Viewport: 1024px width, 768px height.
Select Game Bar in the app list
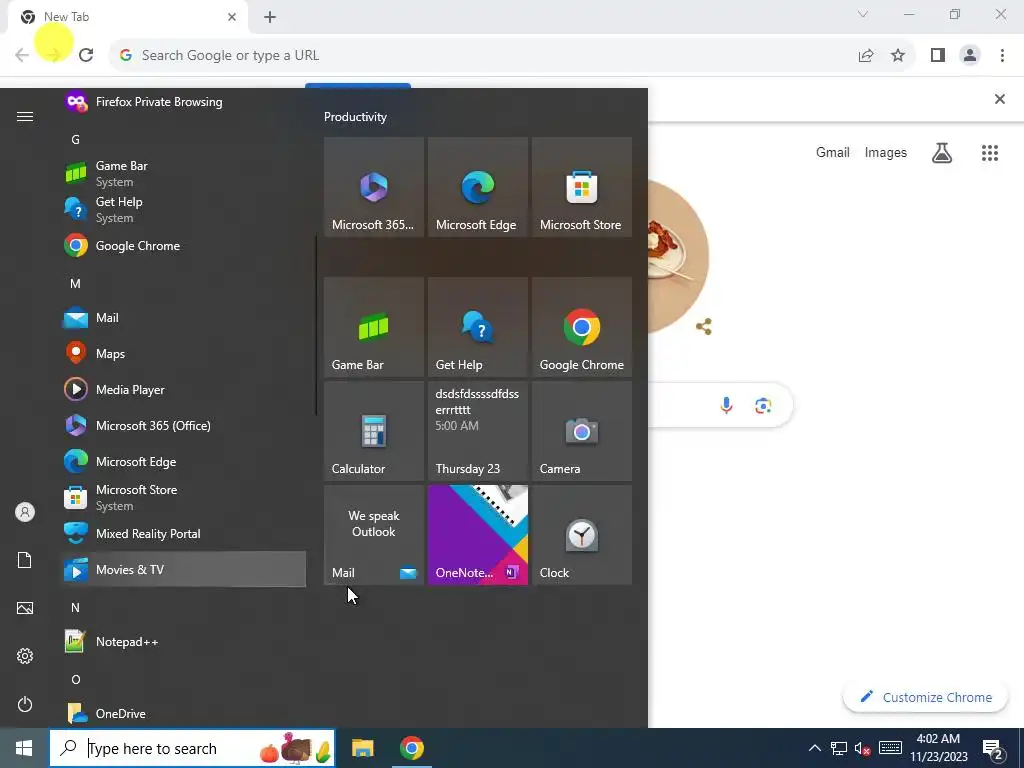[x=183, y=174]
